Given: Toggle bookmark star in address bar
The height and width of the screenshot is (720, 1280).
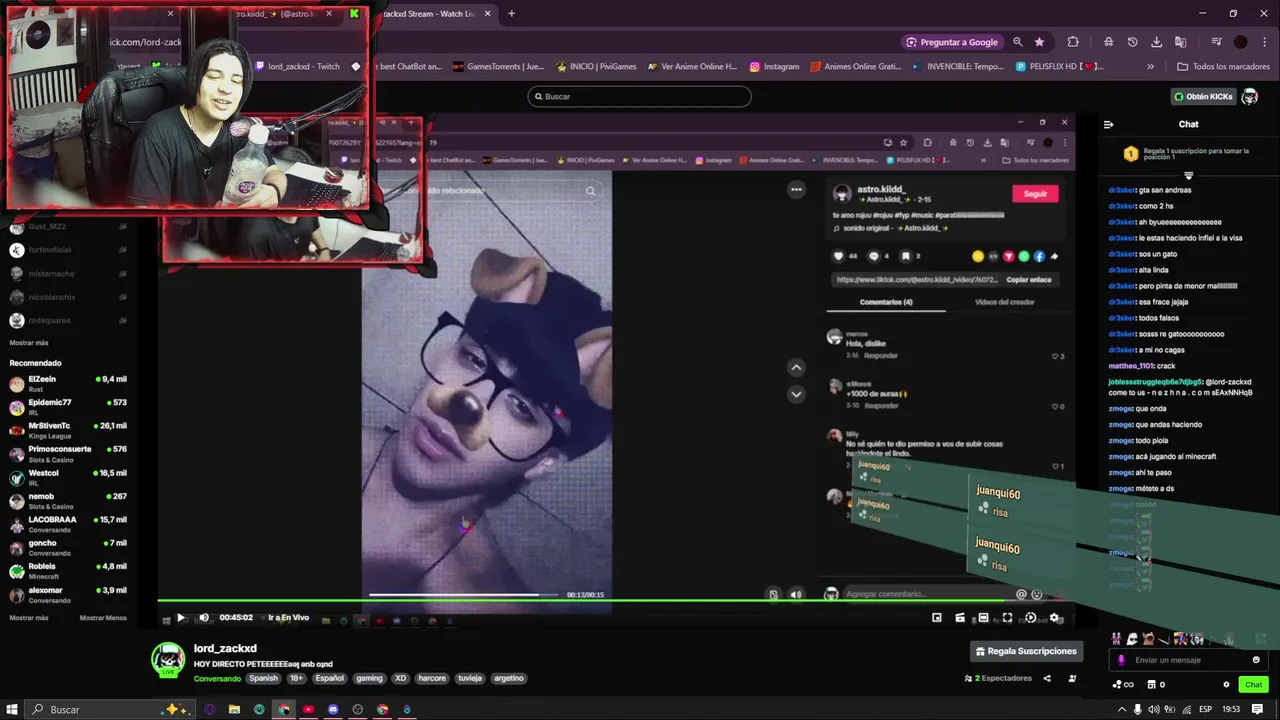Looking at the screenshot, I should pos(1040,42).
